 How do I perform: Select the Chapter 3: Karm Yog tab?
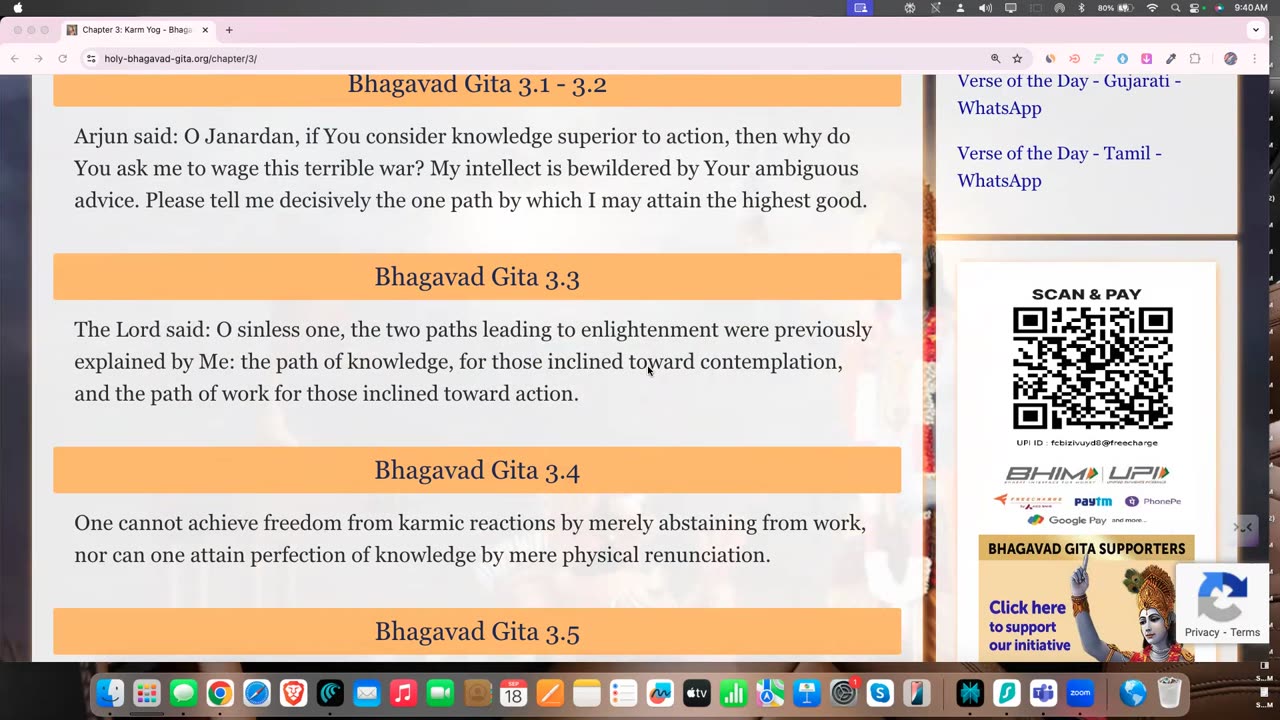click(137, 30)
